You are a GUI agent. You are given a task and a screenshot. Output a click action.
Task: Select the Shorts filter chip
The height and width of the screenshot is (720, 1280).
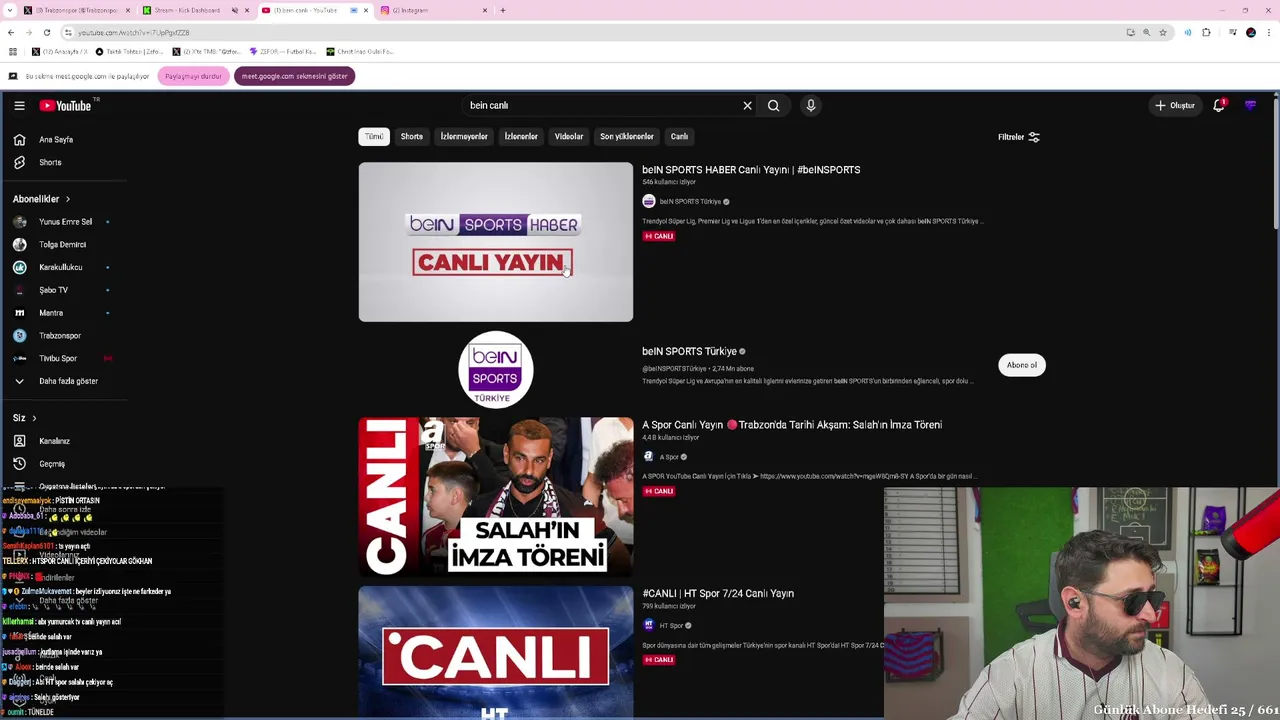tap(412, 137)
